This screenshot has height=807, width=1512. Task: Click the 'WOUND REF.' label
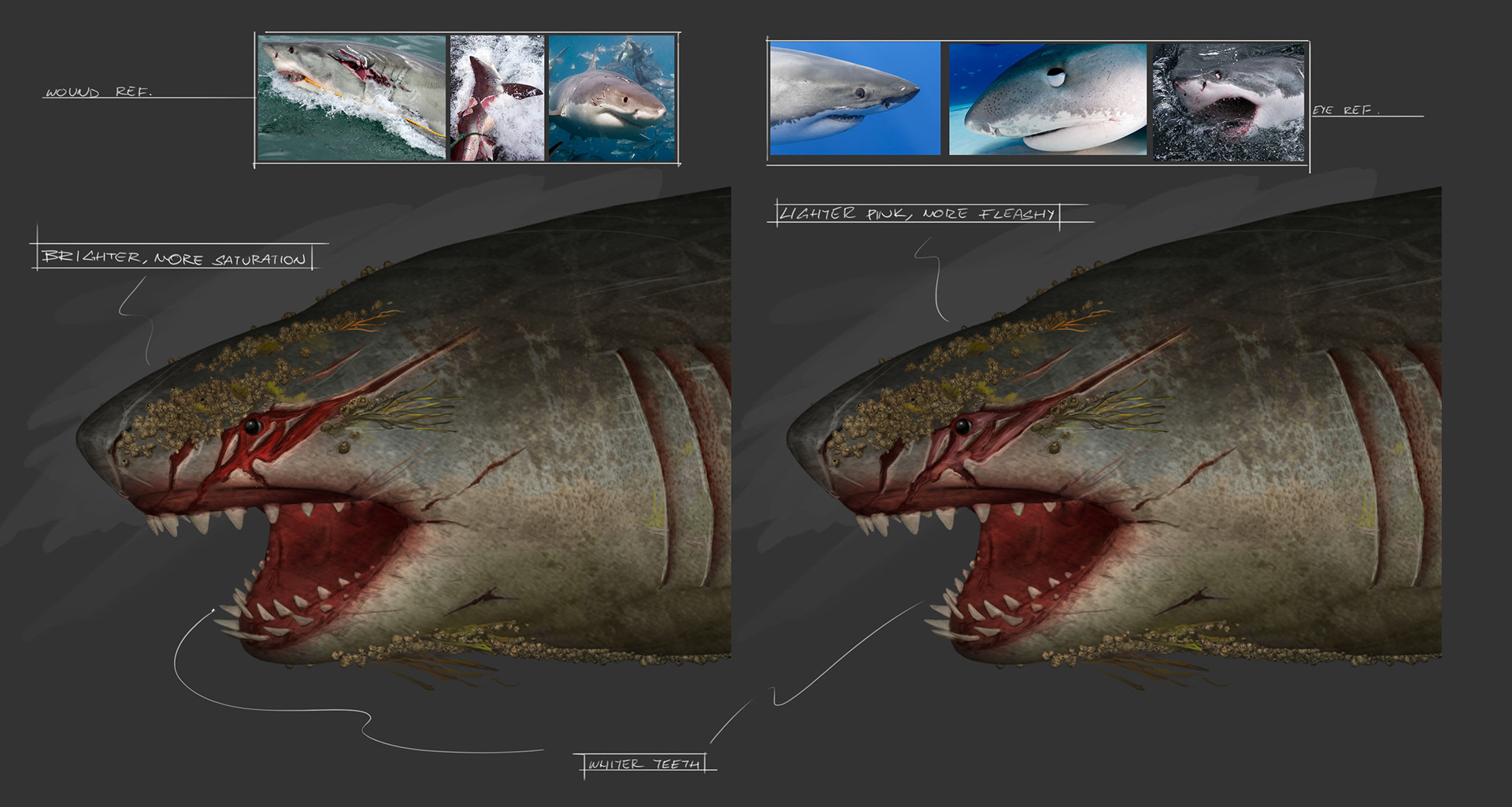[x=98, y=92]
